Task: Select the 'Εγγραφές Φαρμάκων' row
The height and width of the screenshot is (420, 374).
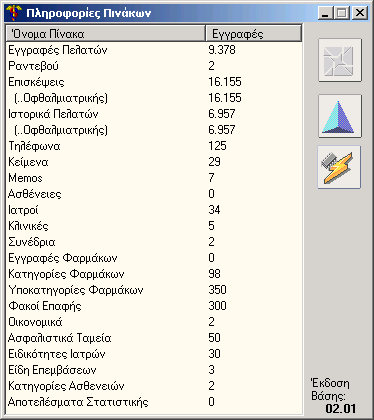Action: coord(154,258)
